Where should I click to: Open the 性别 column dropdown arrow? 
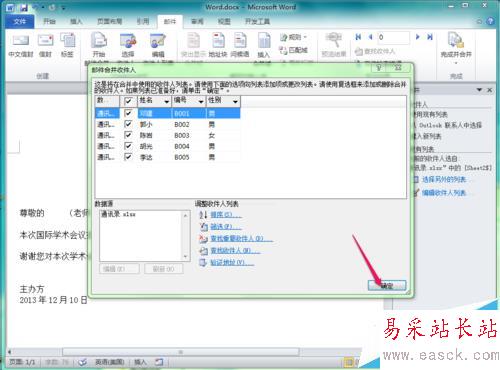coord(236,101)
